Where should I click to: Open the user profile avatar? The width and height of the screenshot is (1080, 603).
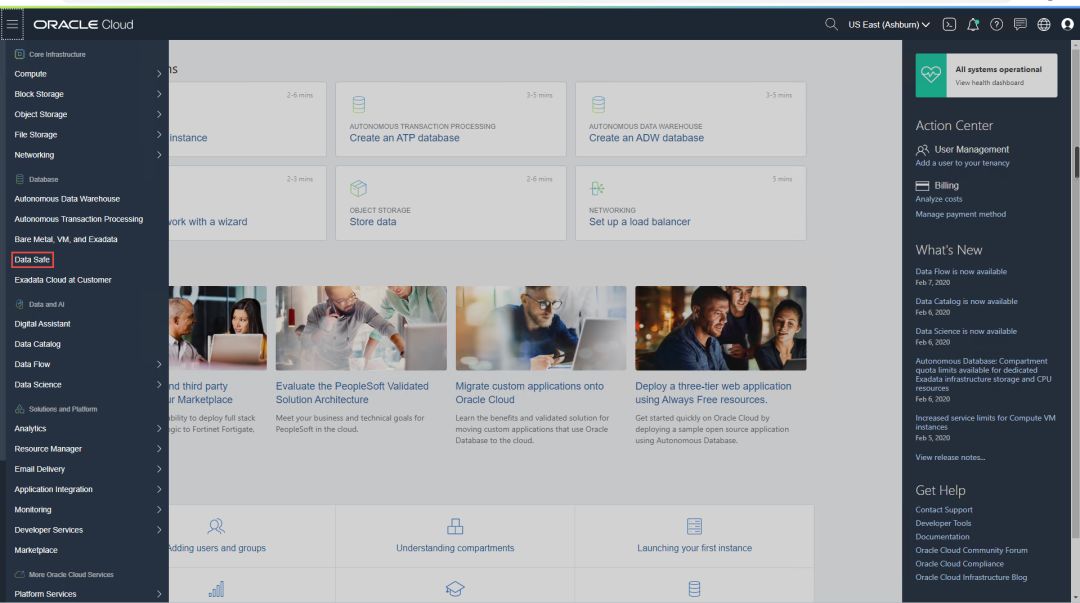[1067, 24]
